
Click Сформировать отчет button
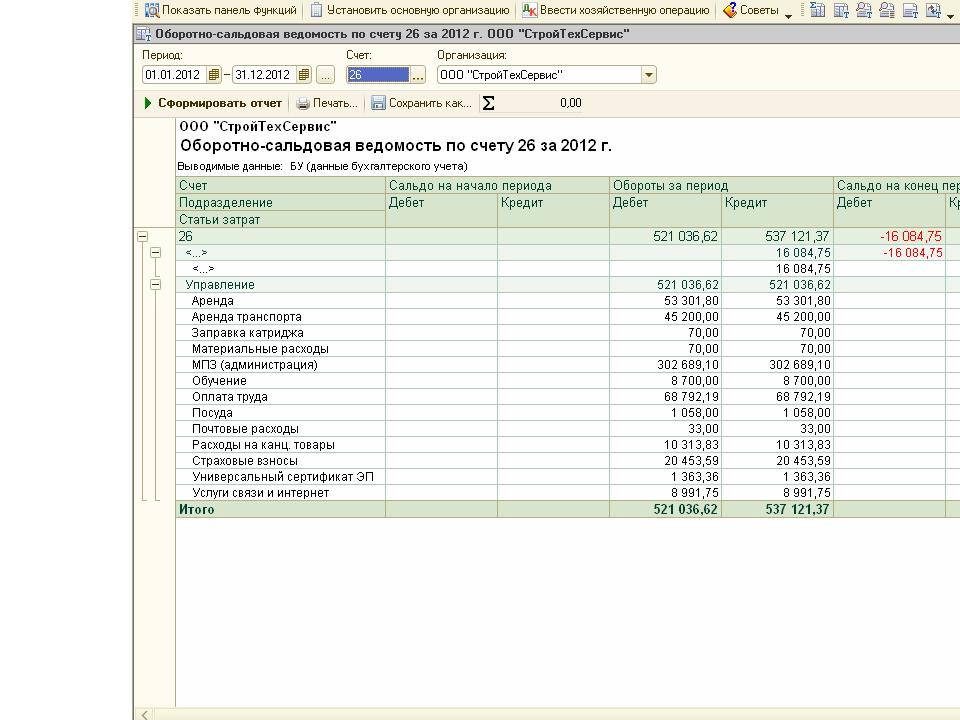point(213,103)
